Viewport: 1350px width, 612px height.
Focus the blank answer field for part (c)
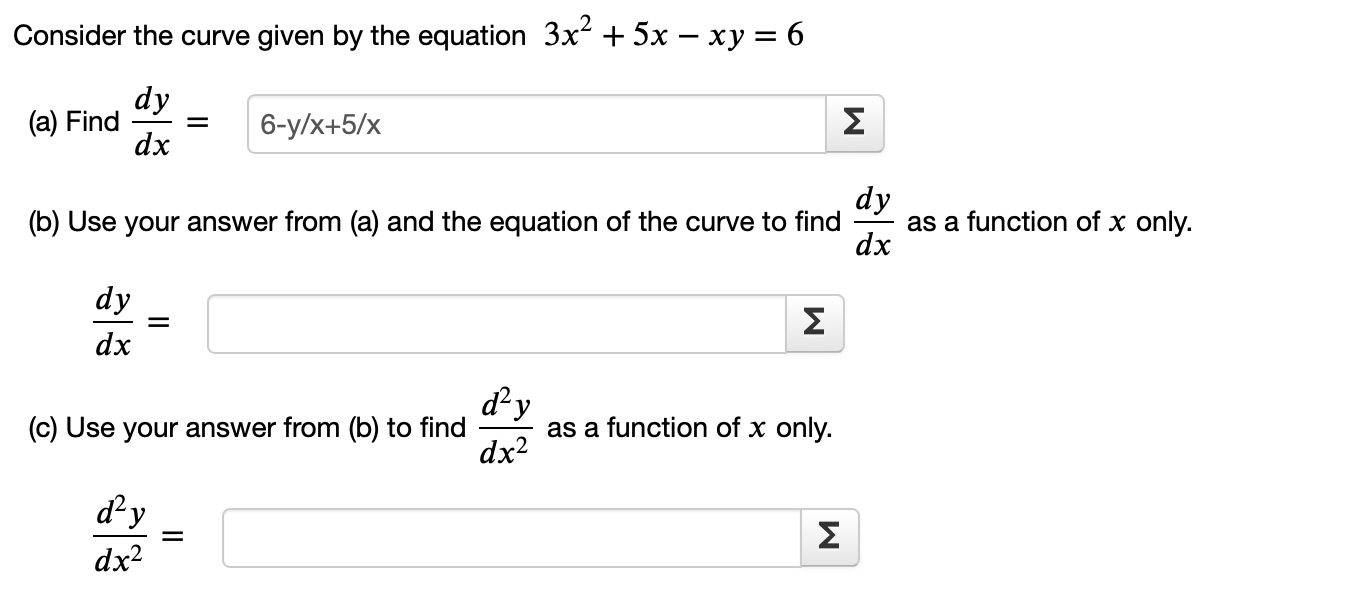510,537
